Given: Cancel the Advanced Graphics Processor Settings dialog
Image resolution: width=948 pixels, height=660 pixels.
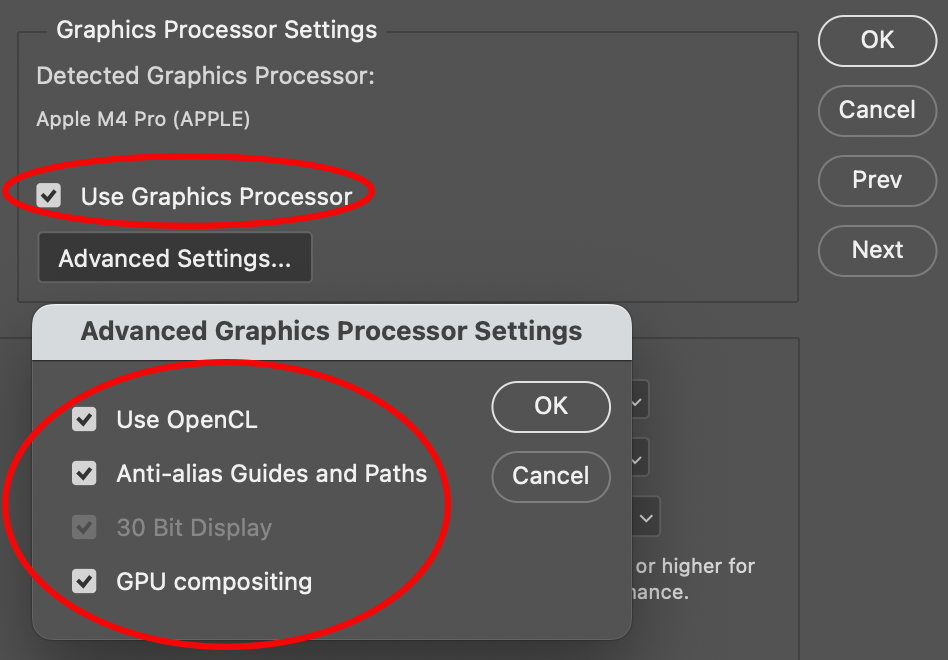Looking at the screenshot, I should click(x=551, y=476).
